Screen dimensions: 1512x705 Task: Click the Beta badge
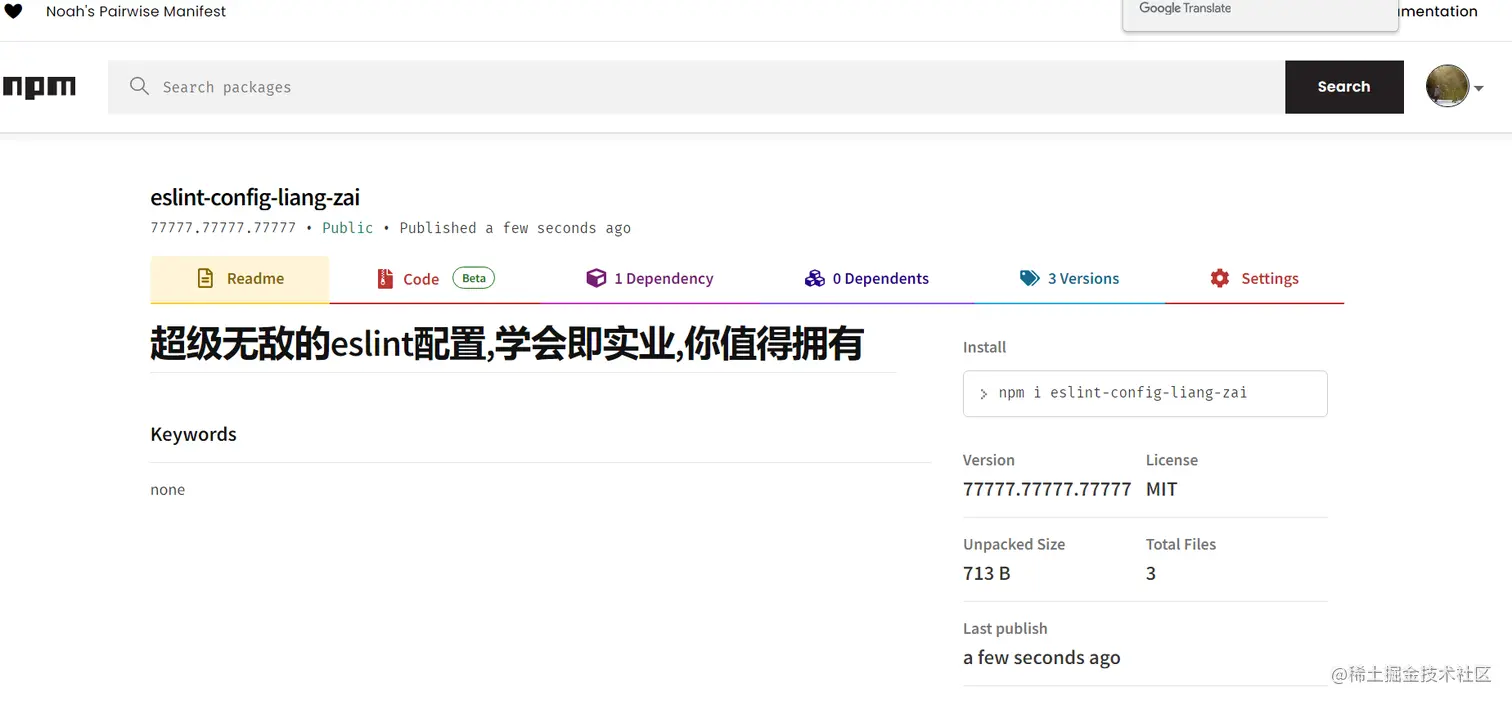point(474,278)
